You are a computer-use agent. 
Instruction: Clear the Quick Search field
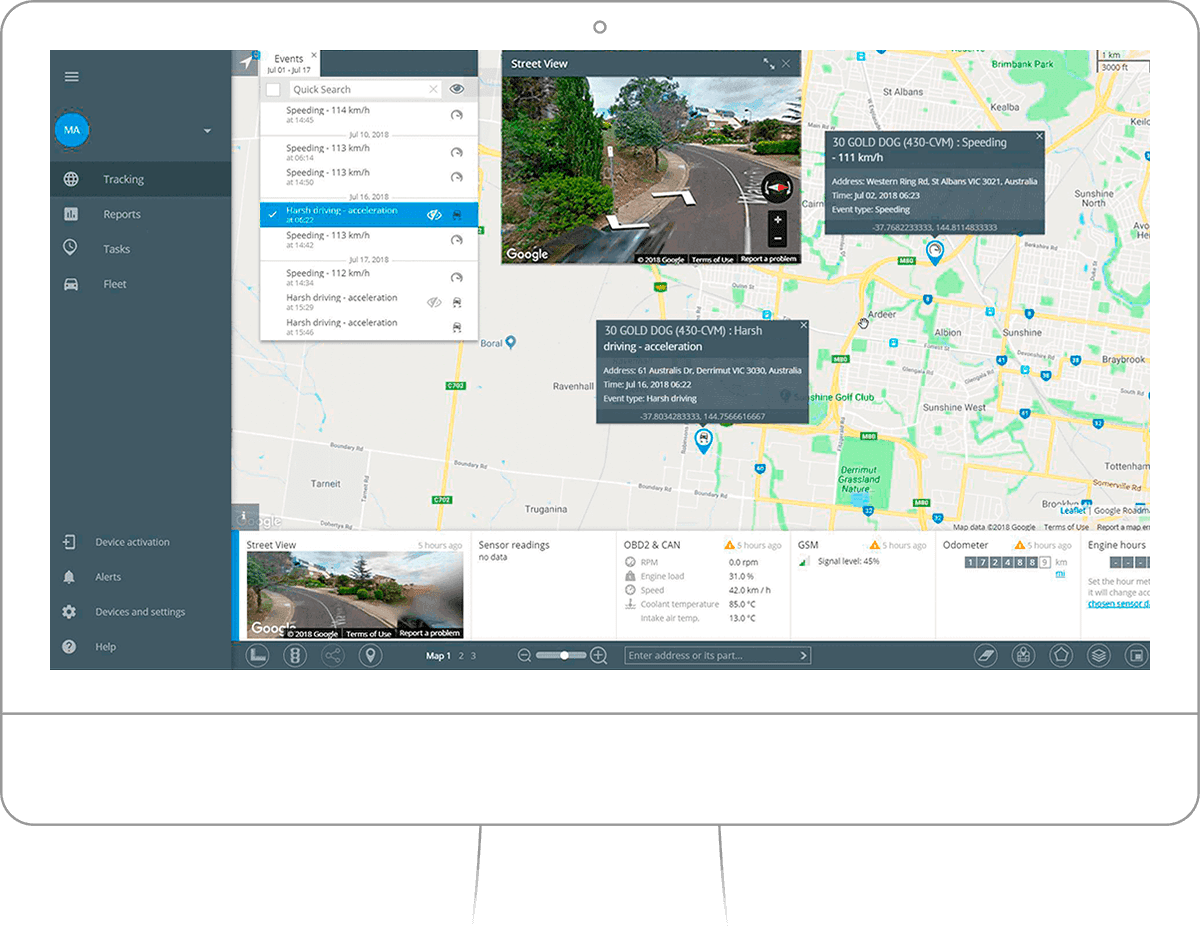click(x=433, y=89)
